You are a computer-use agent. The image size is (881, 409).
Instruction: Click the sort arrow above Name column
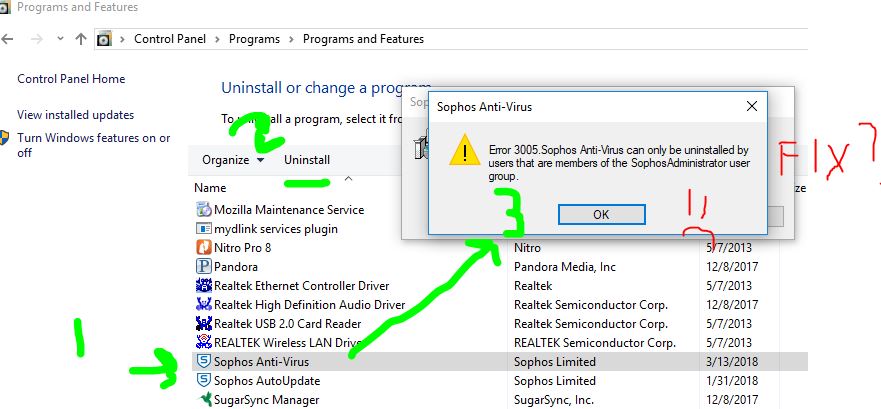[348, 178]
